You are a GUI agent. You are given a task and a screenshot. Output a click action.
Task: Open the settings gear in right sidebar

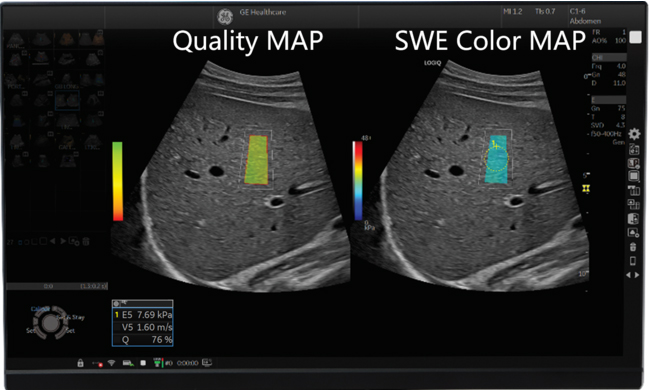pos(634,134)
